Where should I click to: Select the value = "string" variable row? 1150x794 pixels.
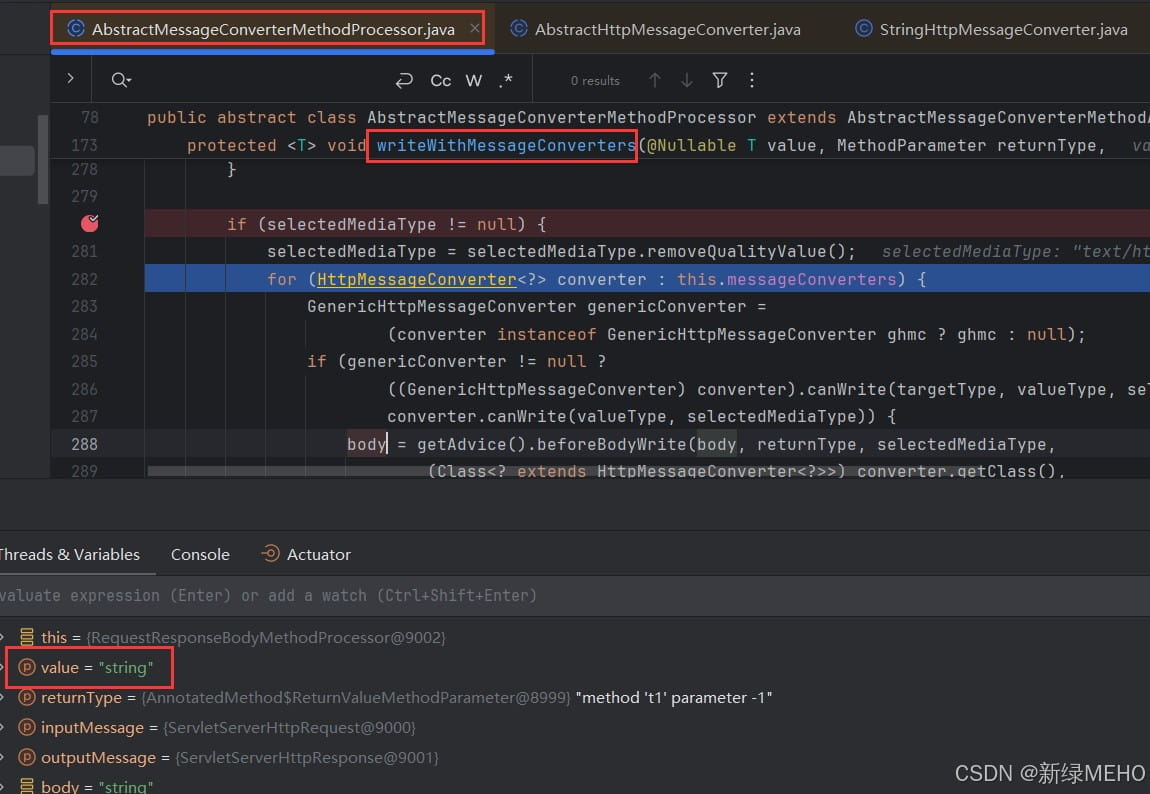[x=575, y=667]
